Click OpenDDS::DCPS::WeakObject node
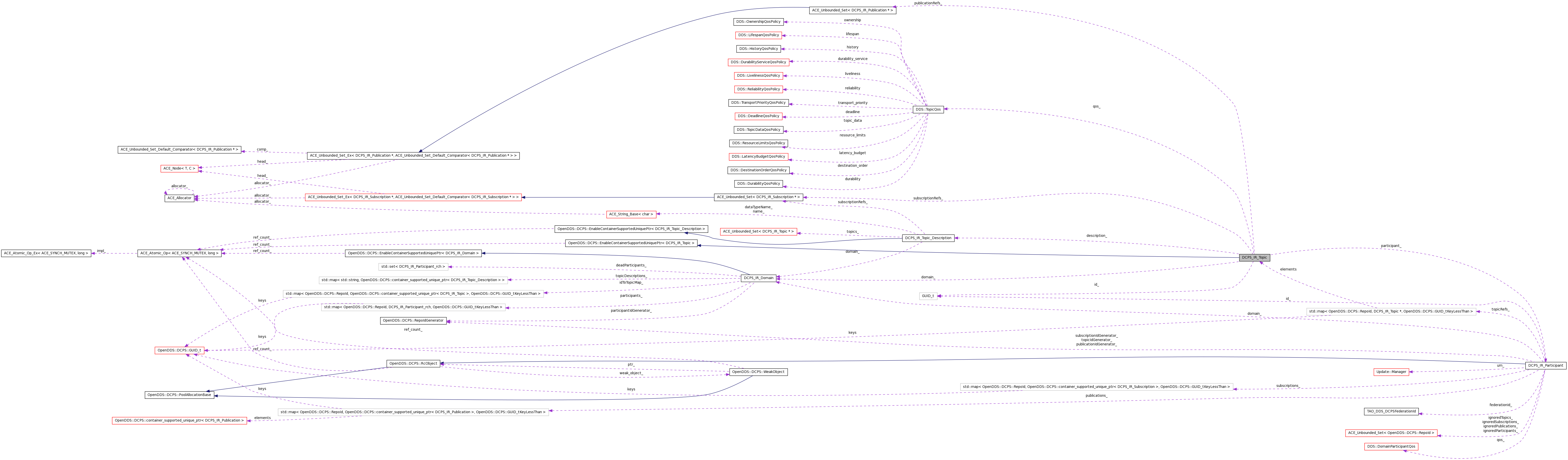This screenshot has height=460, width=1568. (758, 372)
